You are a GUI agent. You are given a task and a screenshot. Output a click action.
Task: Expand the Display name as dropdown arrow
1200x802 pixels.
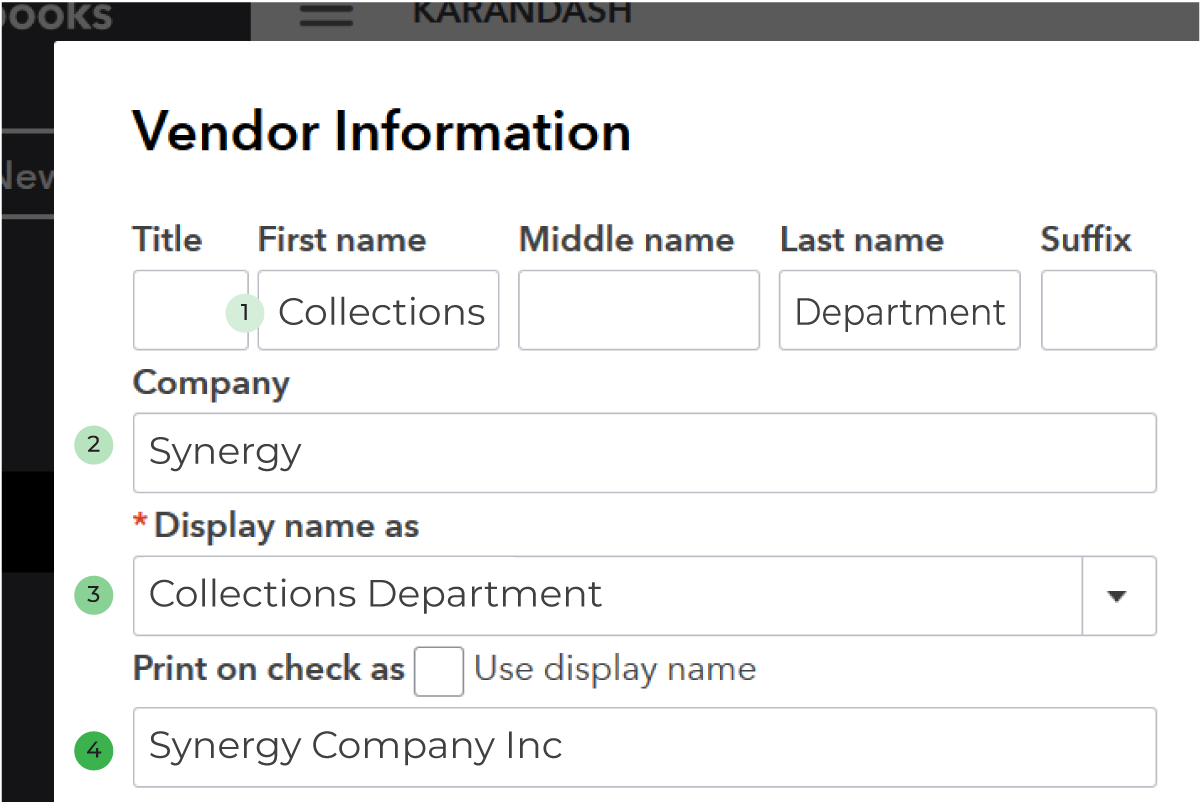pos(1118,596)
